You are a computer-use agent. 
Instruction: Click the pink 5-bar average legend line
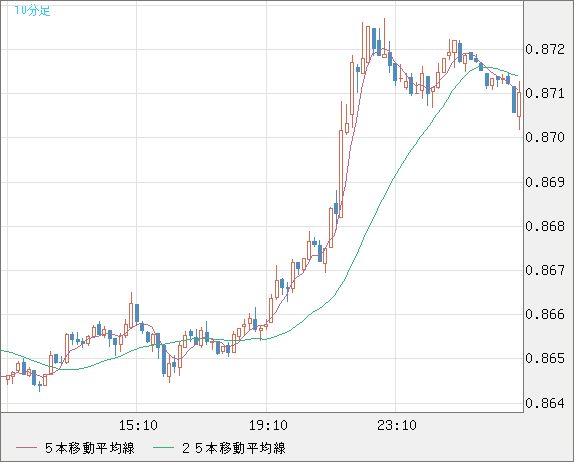27,448
